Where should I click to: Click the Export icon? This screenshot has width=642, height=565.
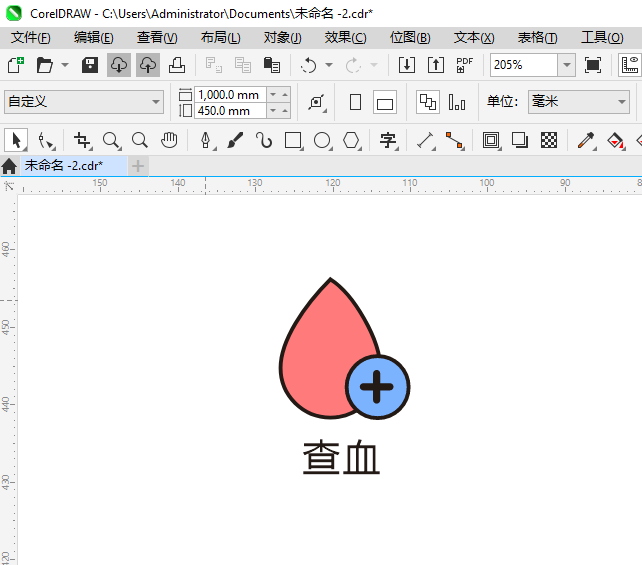pos(436,65)
